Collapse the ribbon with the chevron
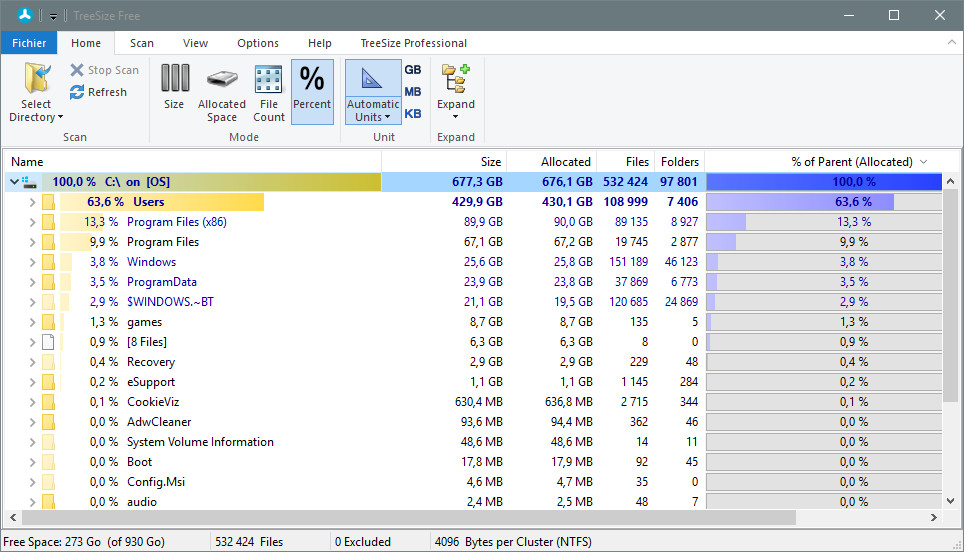Viewport: 964px width, 552px height. click(952, 42)
